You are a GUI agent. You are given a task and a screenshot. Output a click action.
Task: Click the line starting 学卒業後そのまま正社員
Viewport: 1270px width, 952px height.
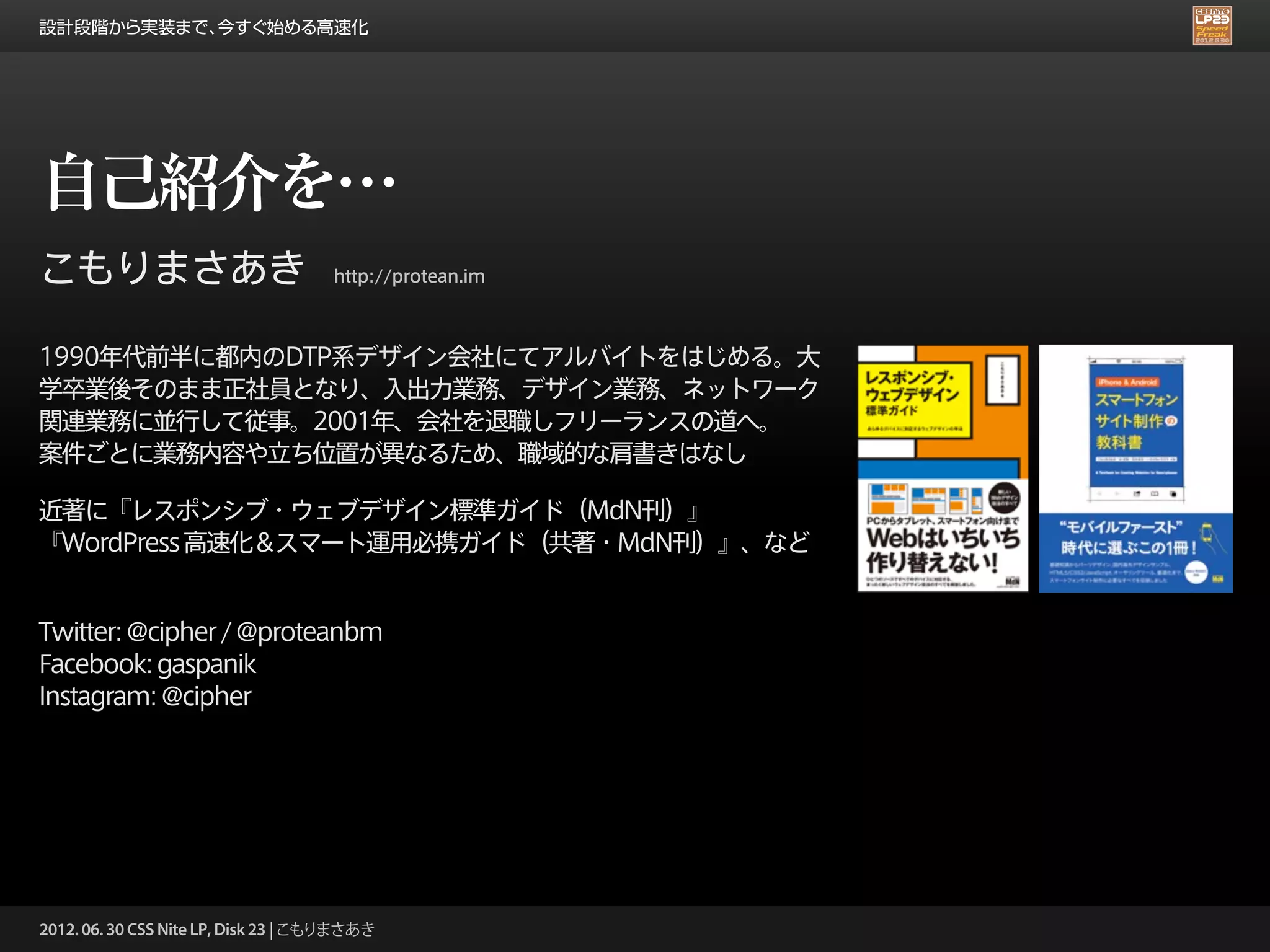(429, 389)
